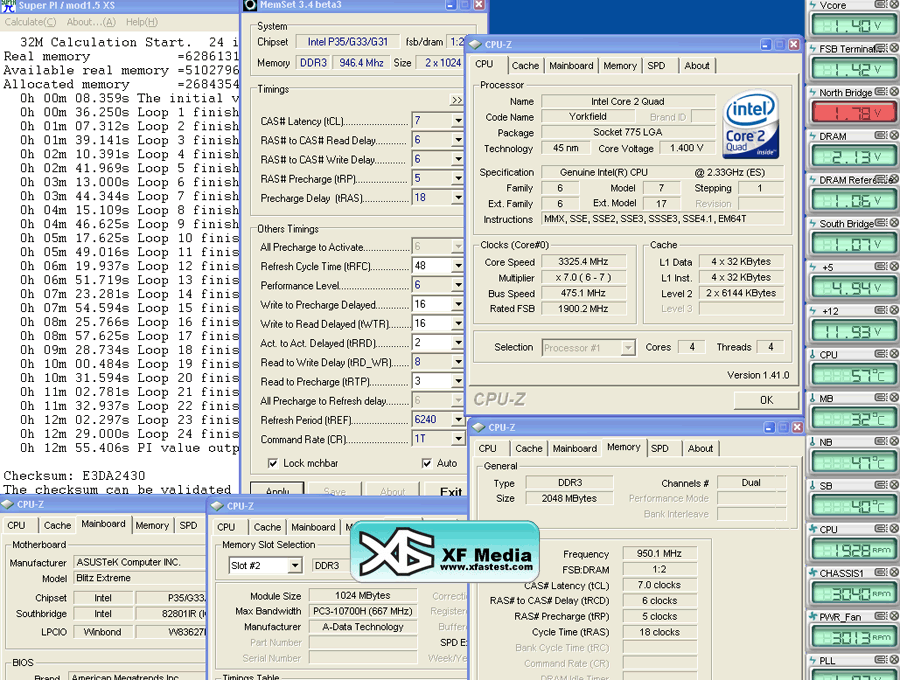Close the PWR_Fan sensor panel
The width and height of the screenshot is (900, 680).
(894, 616)
